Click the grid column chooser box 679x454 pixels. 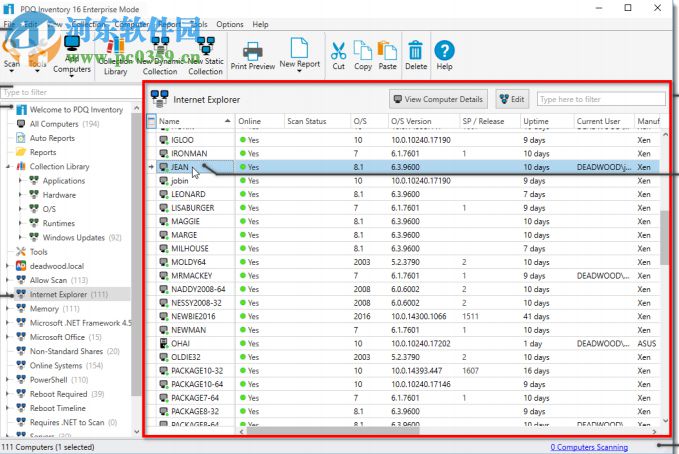coord(151,121)
